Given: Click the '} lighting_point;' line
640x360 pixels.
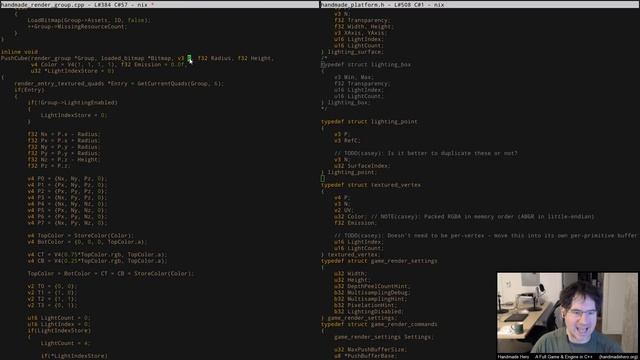Looking at the screenshot, I should pyautogui.click(x=349, y=172).
